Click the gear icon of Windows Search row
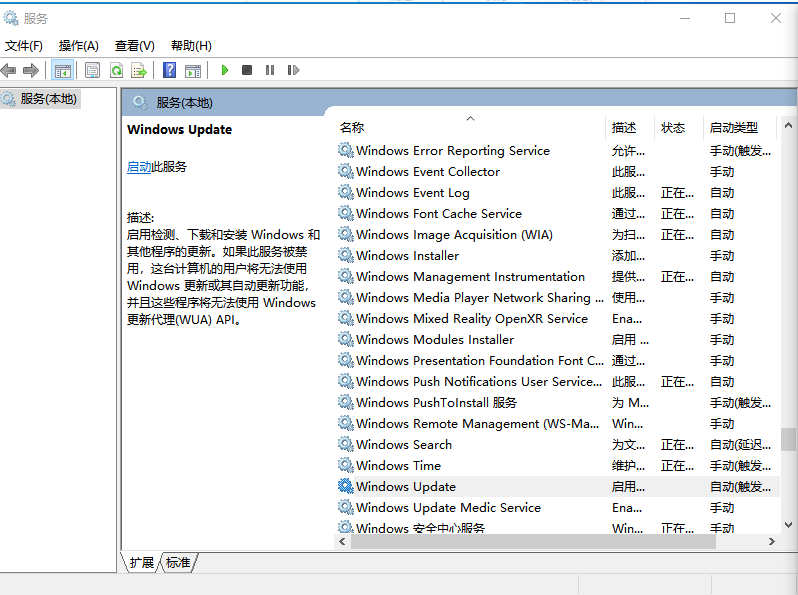The height and width of the screenshot is (595, 798). click(346, 444)
